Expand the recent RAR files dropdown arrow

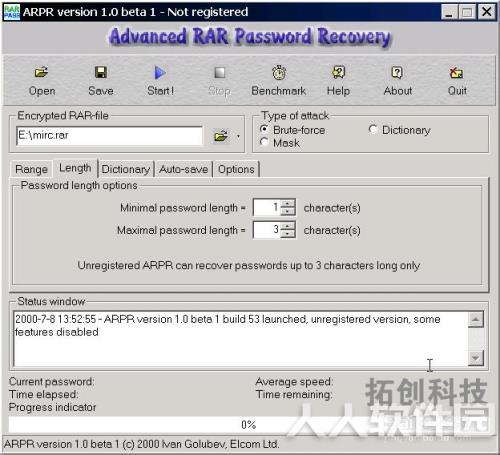(238, 136)
